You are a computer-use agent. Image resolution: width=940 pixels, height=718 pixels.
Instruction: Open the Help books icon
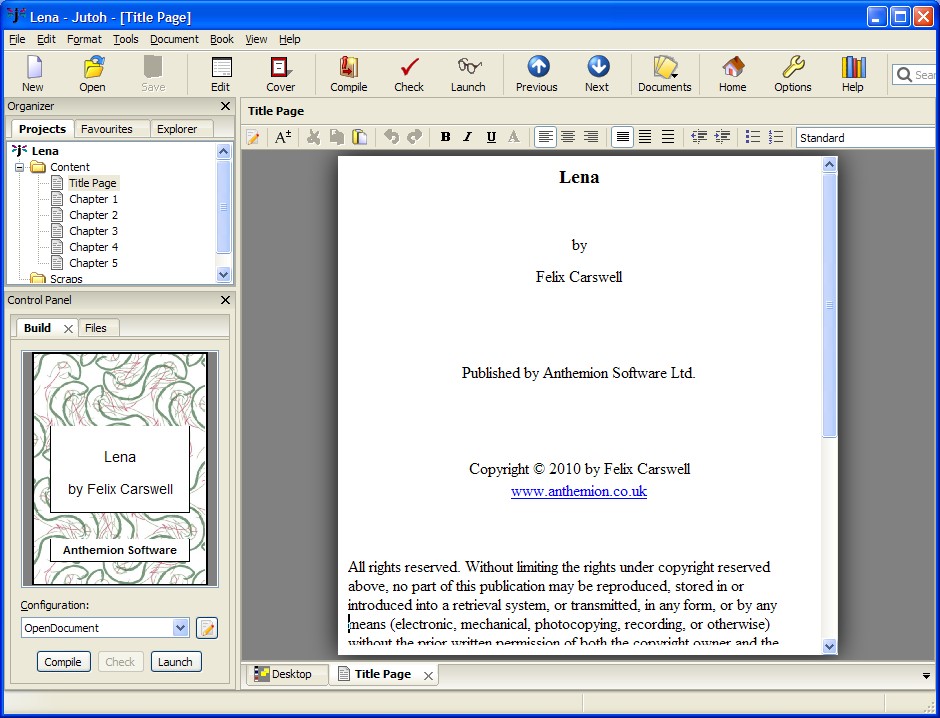pos(852,74)
